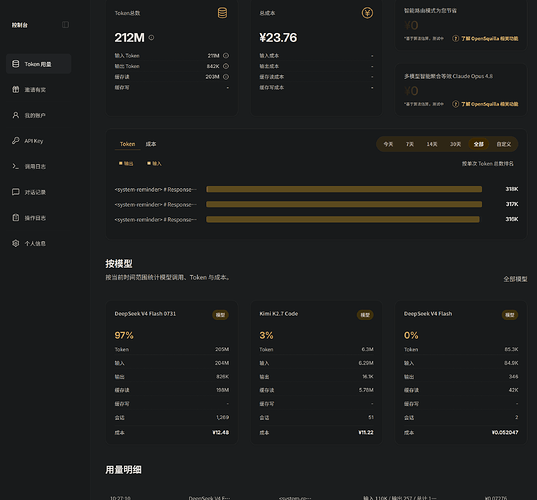This screenshot has height=500, width=537.
Task: Click info icon next to 842K output tokens
Action: tap(226, 66)
